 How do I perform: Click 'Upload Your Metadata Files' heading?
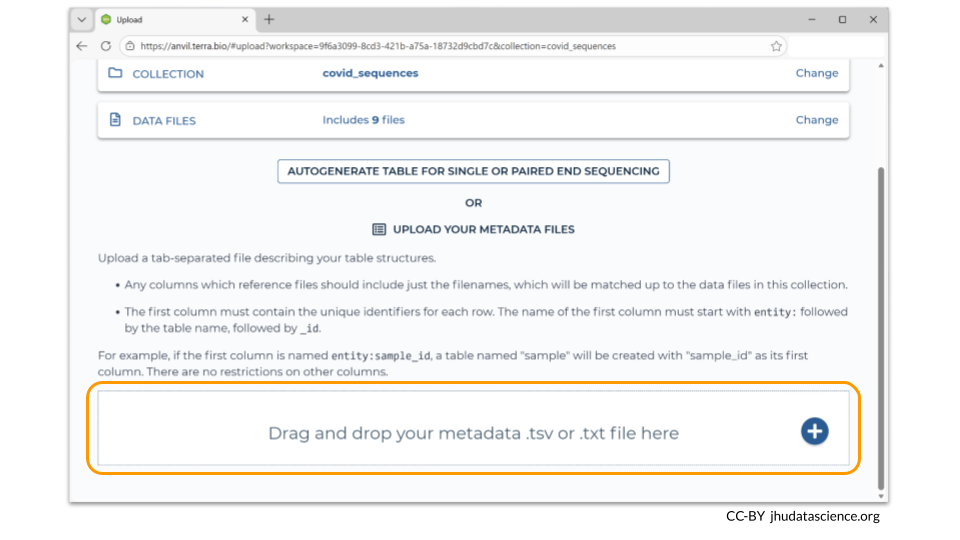coord(484,229)
